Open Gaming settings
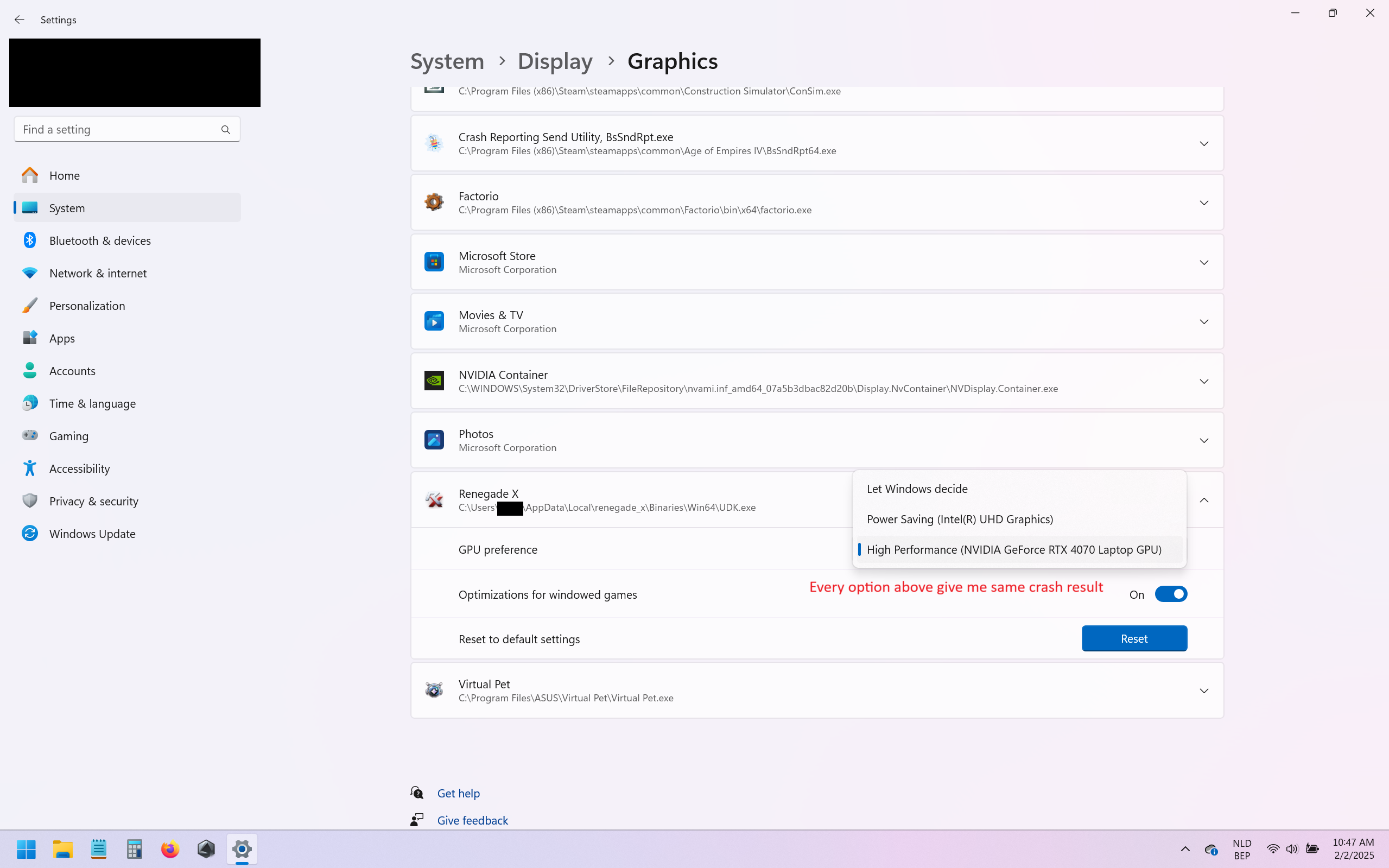Screen dimensions: 1389x868 click(x=127, y=436)
